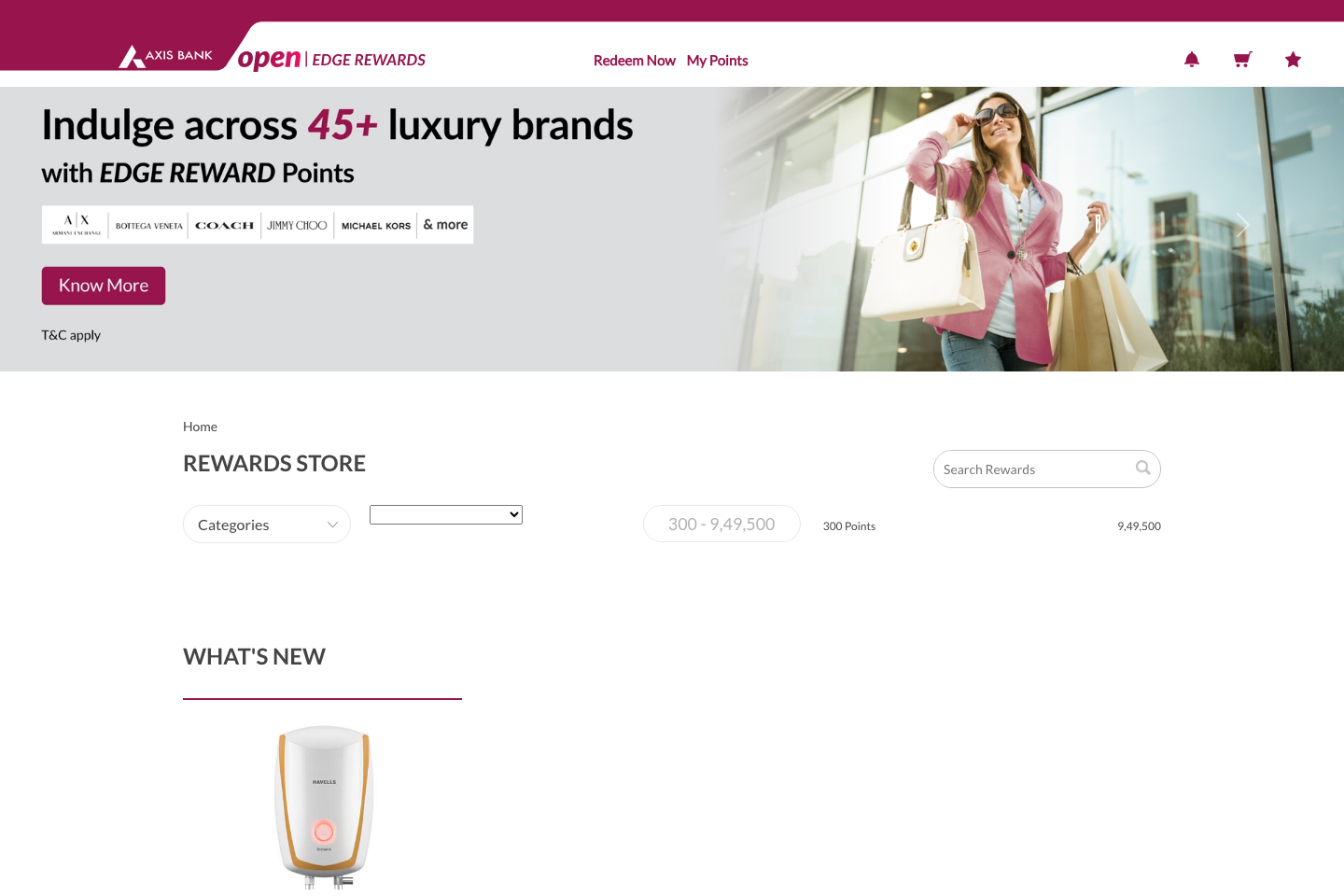Open the empty select box
The width and height of the screenshot is (1344, 896).
[446, 514]
